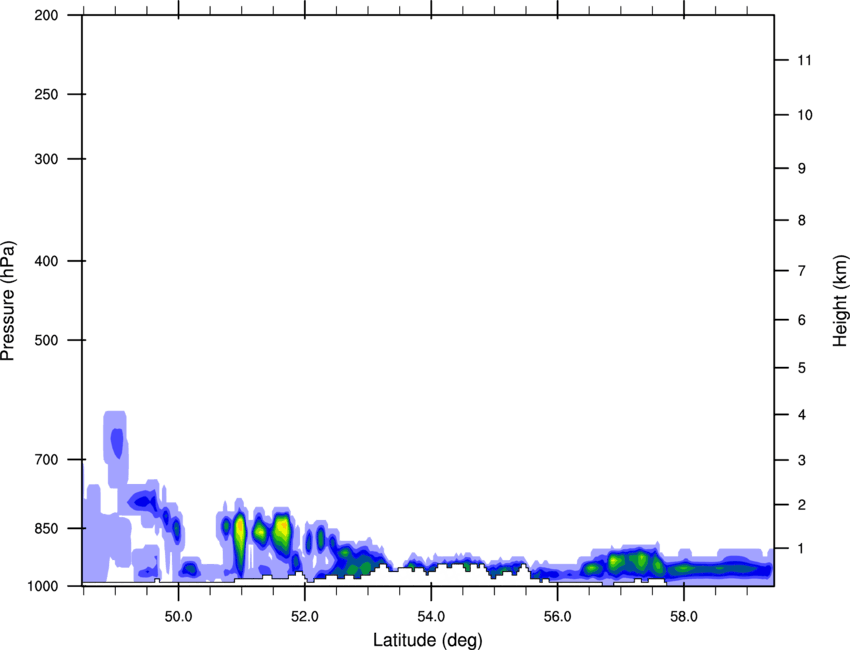Pick the 7 km height label
The height and width of the screenshot is (650, 850).
coord(801,271)
